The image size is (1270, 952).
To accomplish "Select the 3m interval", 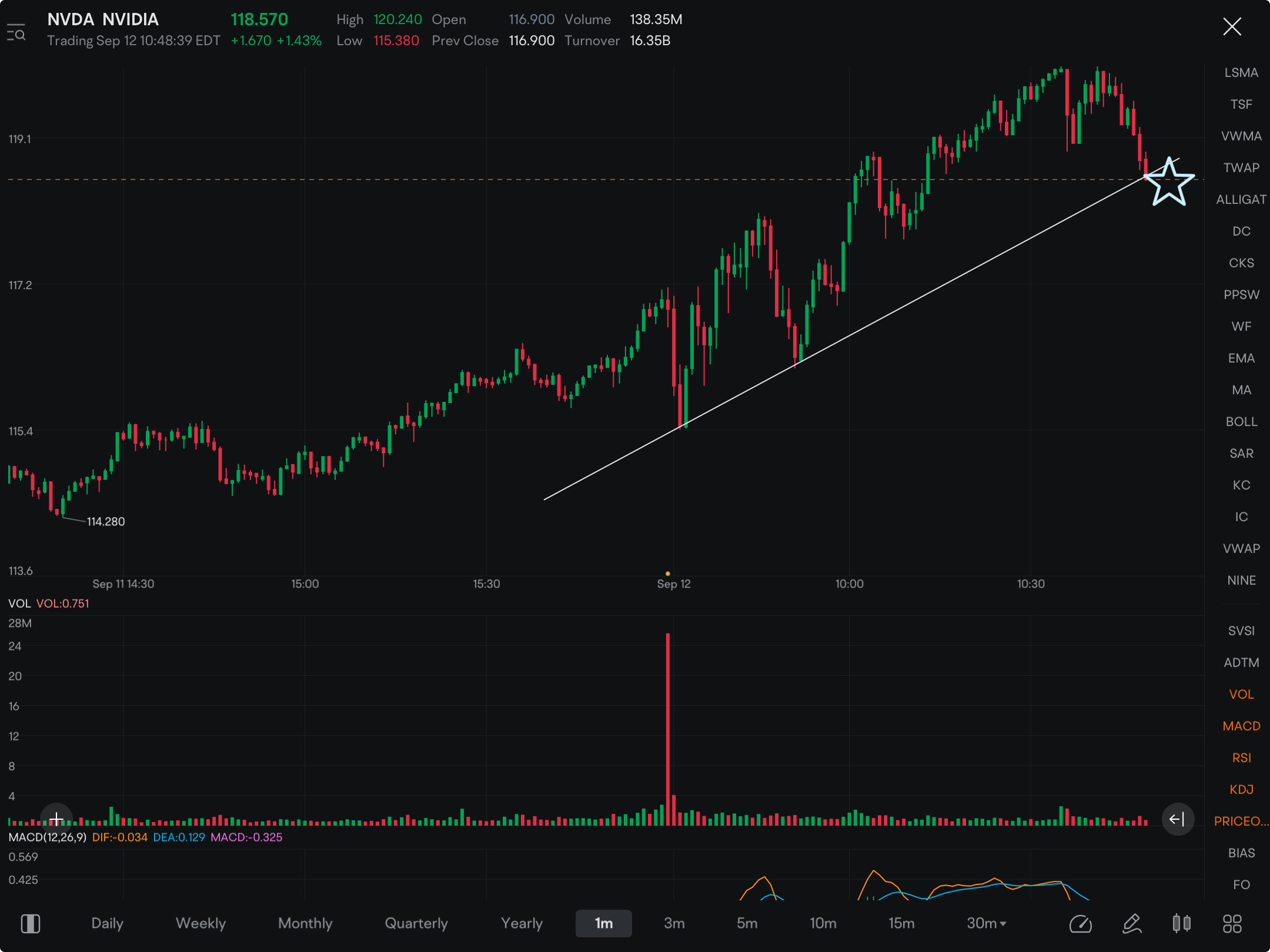I will tap(674, 923).
